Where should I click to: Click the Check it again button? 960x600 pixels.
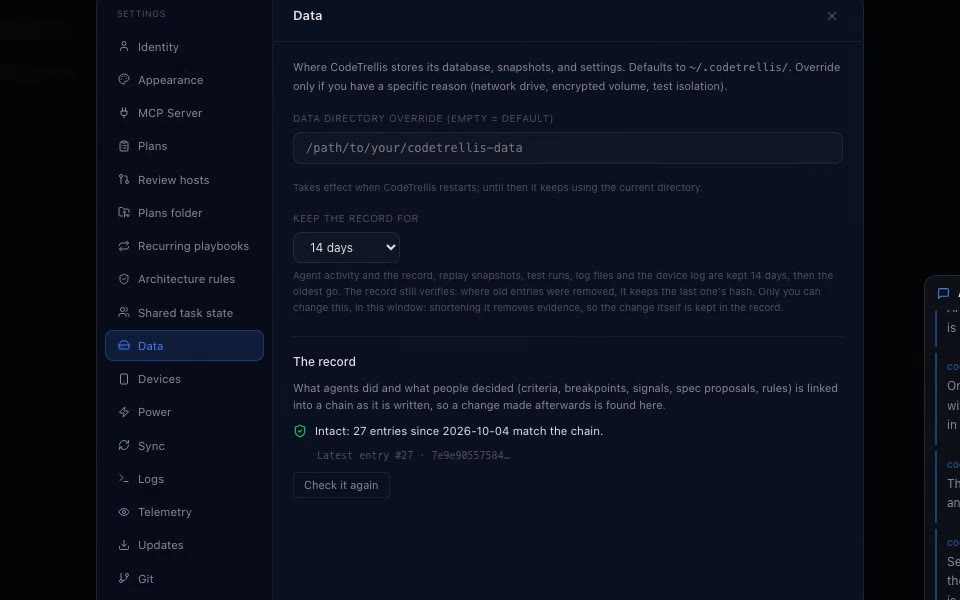pos(341,485)
